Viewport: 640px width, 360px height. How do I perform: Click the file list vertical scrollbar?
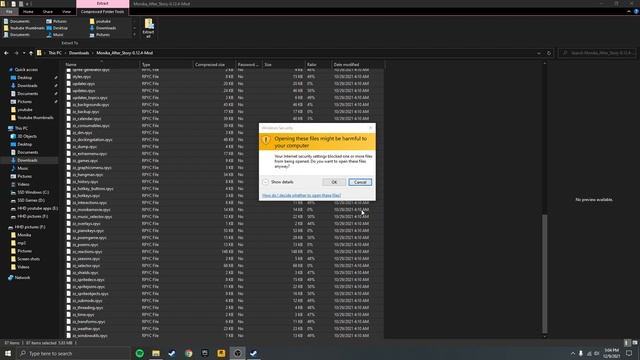(544, 273)
